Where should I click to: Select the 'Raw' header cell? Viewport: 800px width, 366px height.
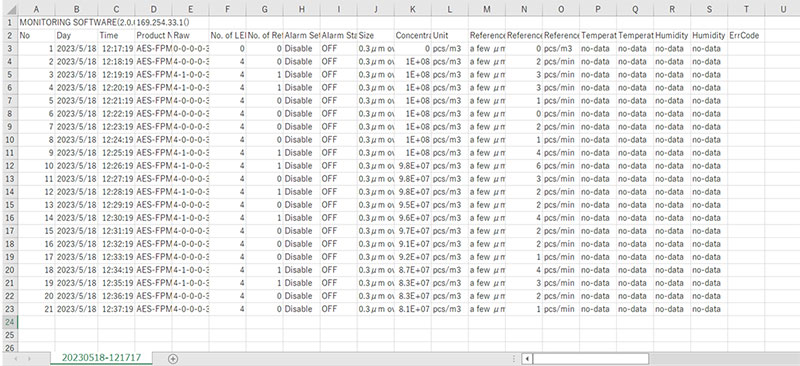tap(191, 36)
